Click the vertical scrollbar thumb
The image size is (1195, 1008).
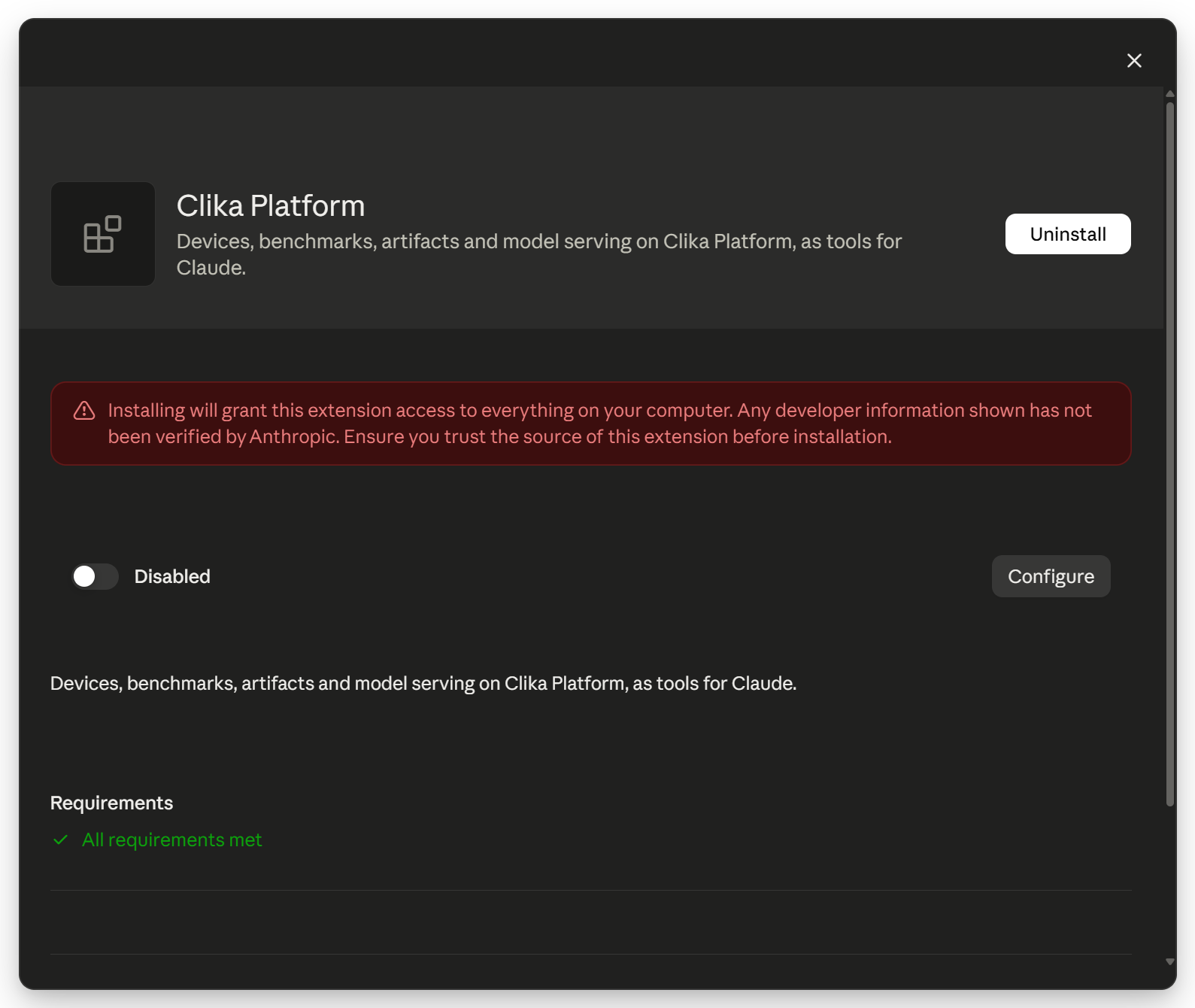[1170, 454]
